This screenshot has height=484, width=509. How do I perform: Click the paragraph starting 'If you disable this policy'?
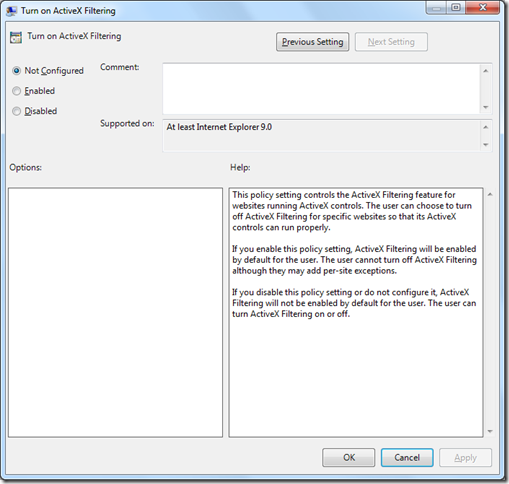click(354, 303)
